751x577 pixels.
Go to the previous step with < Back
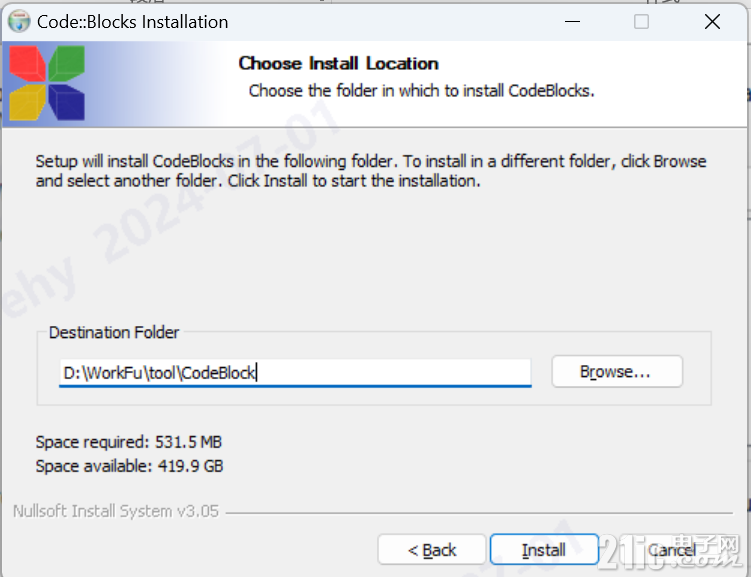pos(432,550)
